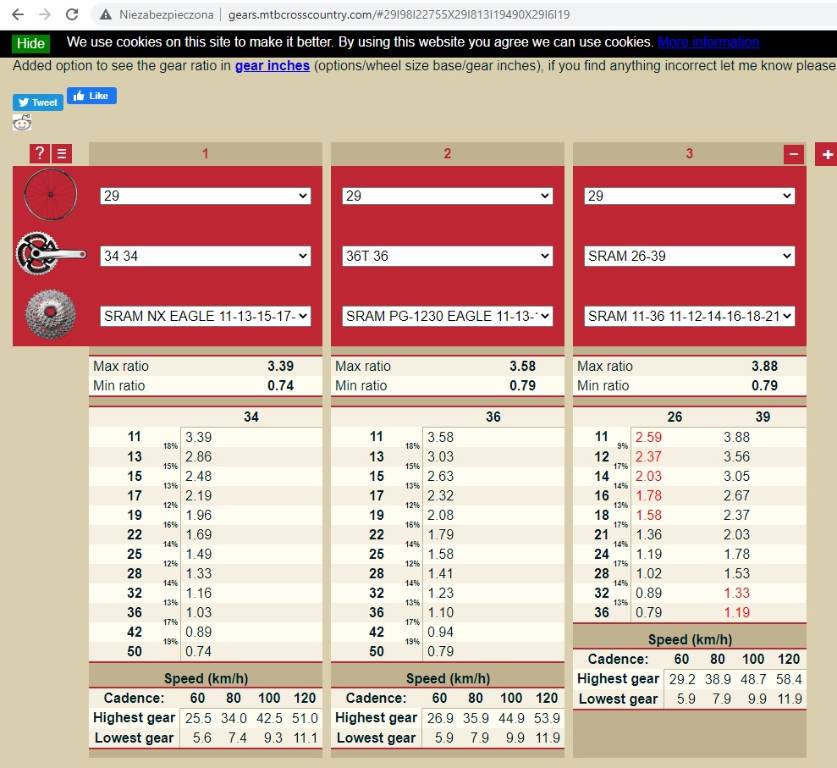
Task: Open help with the red question mark icon
Action: [40, 154]
